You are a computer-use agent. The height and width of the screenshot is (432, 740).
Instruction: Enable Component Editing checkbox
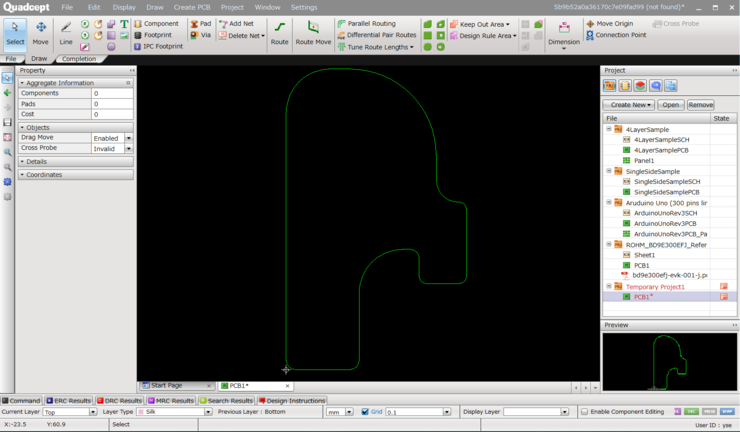click(584, 412)
